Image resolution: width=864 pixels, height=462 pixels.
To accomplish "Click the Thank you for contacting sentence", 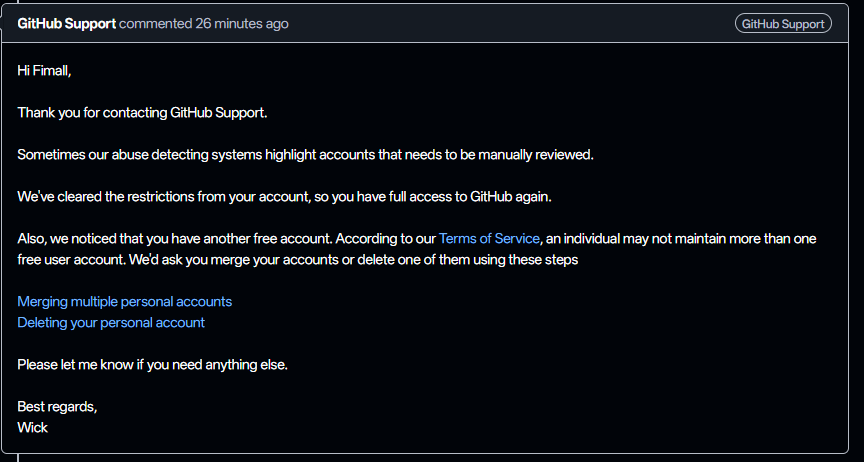I will point(142,112).
